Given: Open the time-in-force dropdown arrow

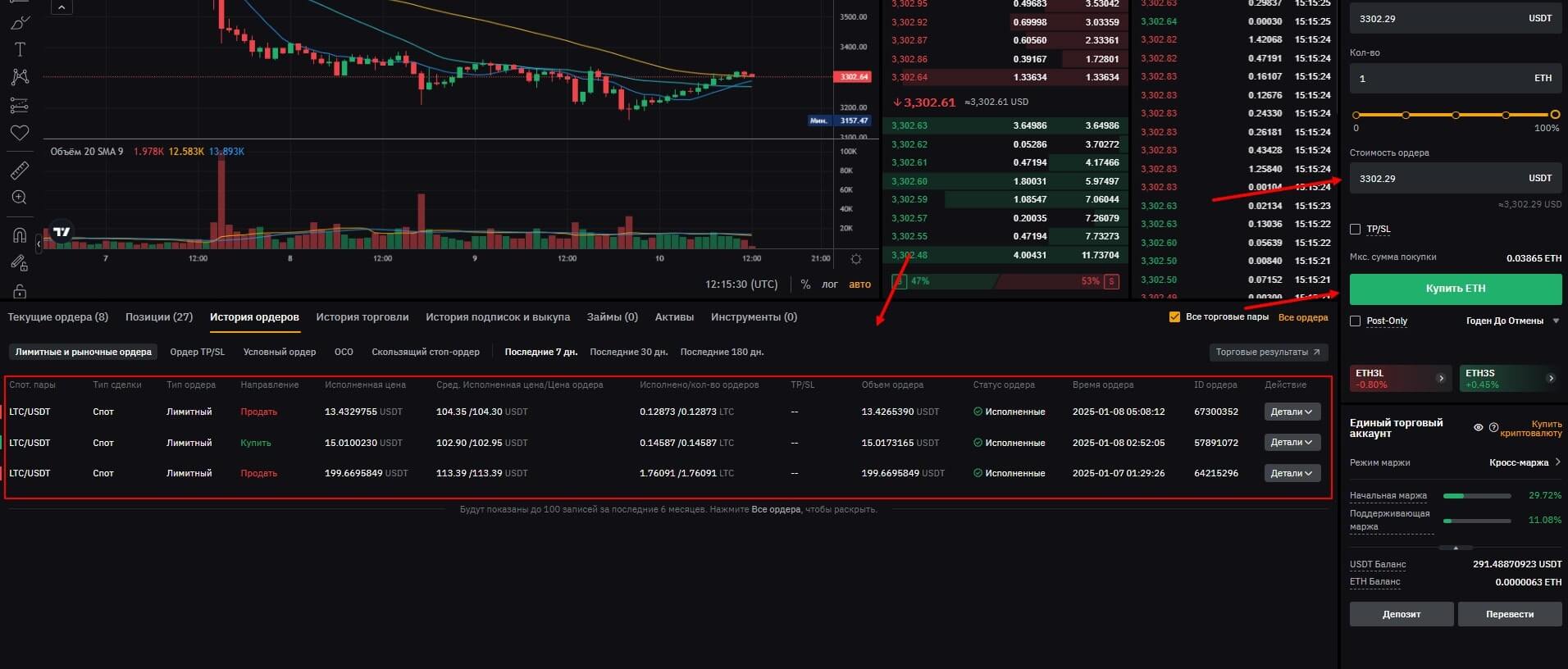Looking at the screenshot, I should coord(1556,321).
